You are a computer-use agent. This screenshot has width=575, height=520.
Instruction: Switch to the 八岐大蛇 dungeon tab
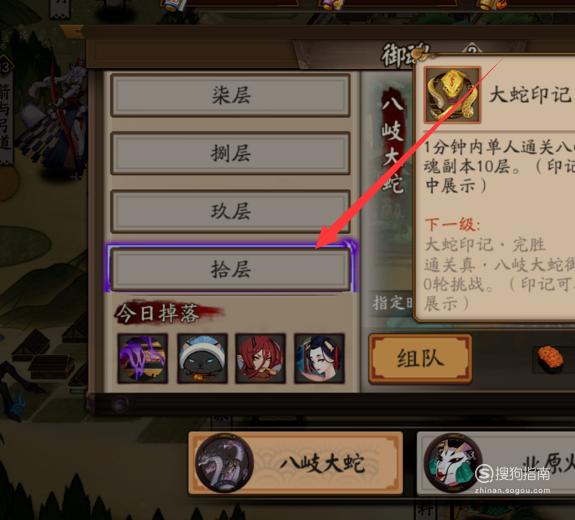[296, 463]
